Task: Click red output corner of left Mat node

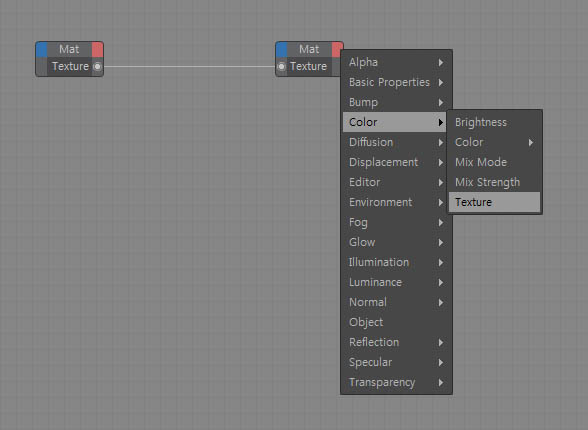Action: pyautogui.click(x=98, y=49)
